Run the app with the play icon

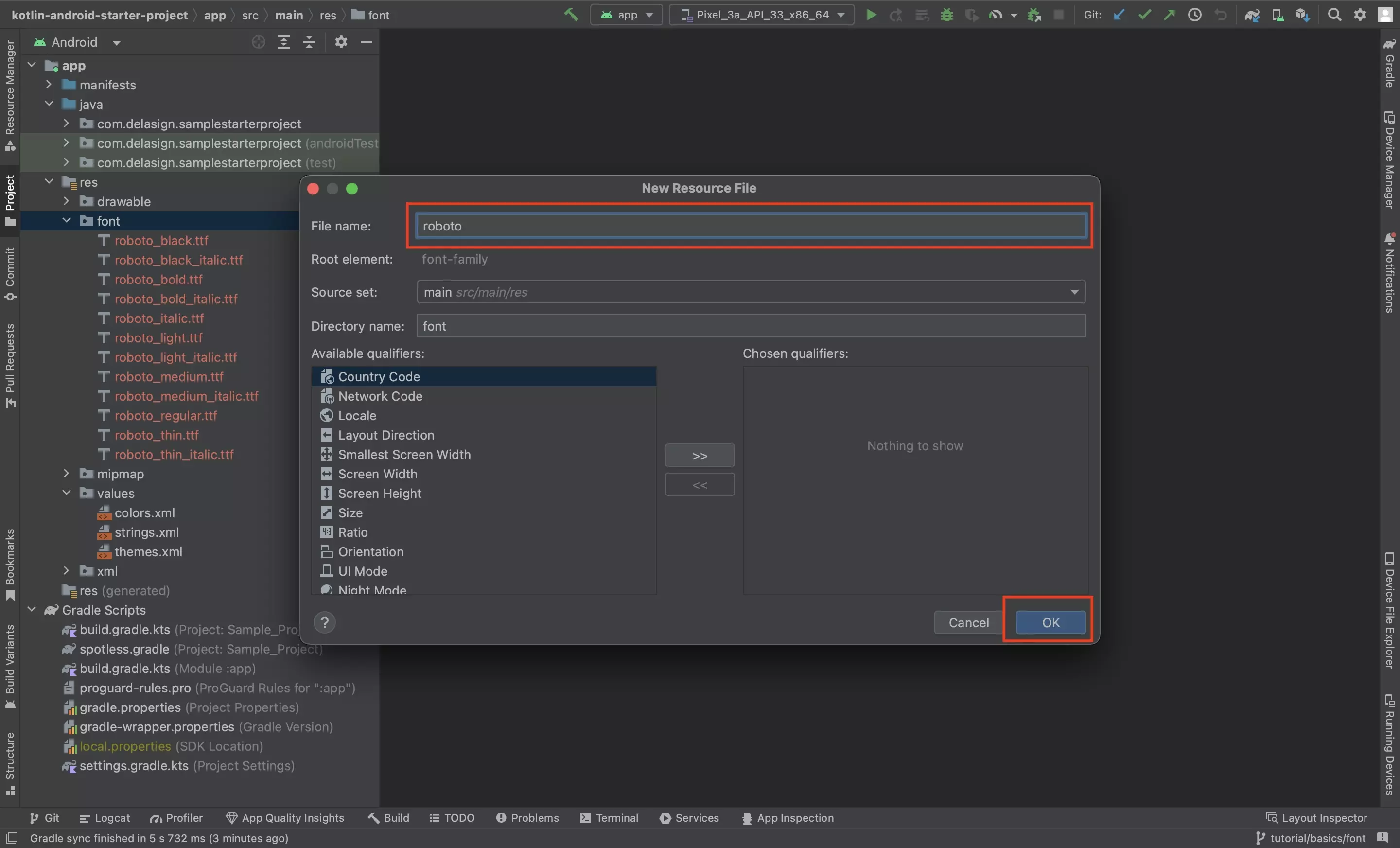pos(871,15)
